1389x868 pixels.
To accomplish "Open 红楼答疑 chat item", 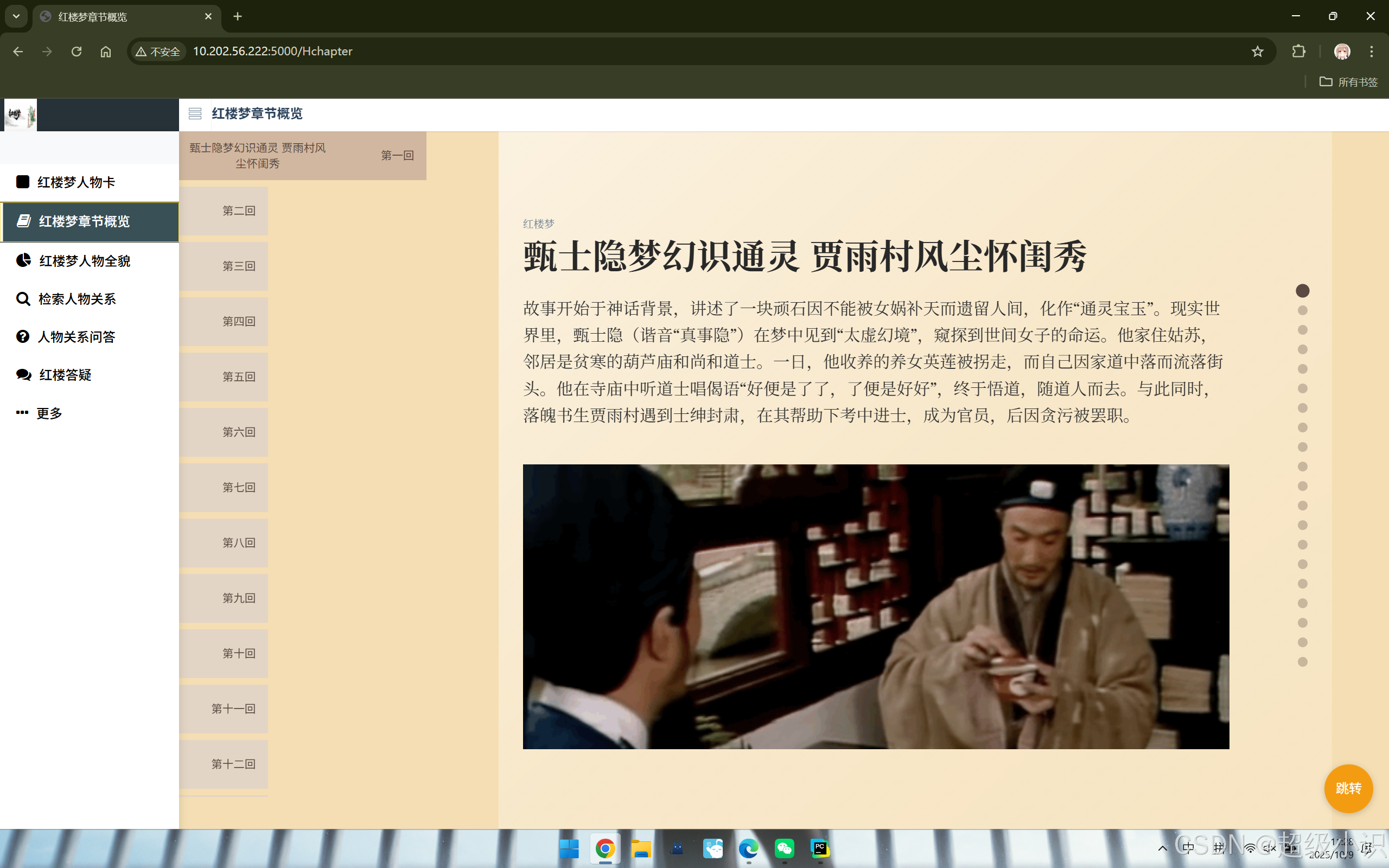I will click(64, 375).
